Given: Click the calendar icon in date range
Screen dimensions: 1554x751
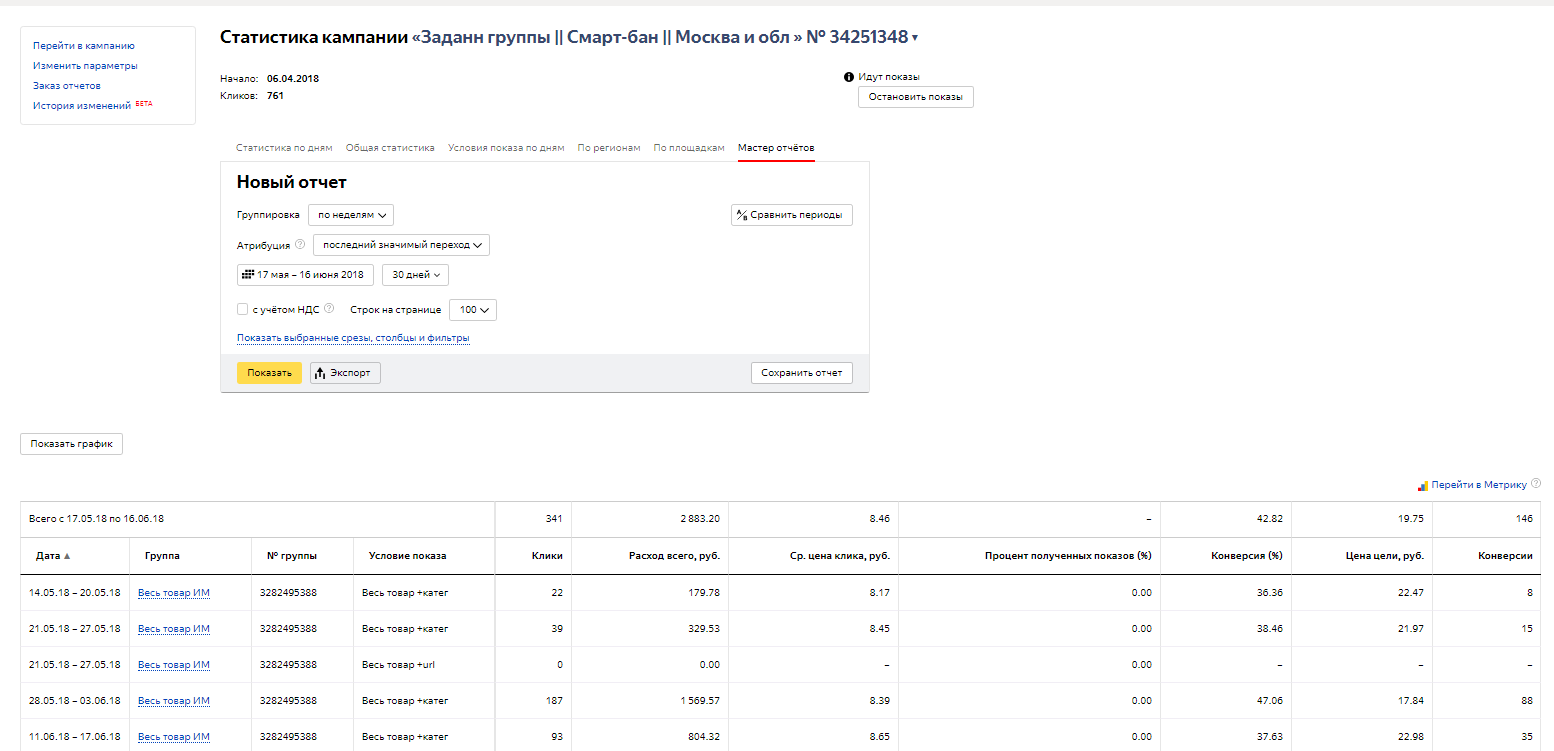Looking at the screenshot, I should point(248,275).
